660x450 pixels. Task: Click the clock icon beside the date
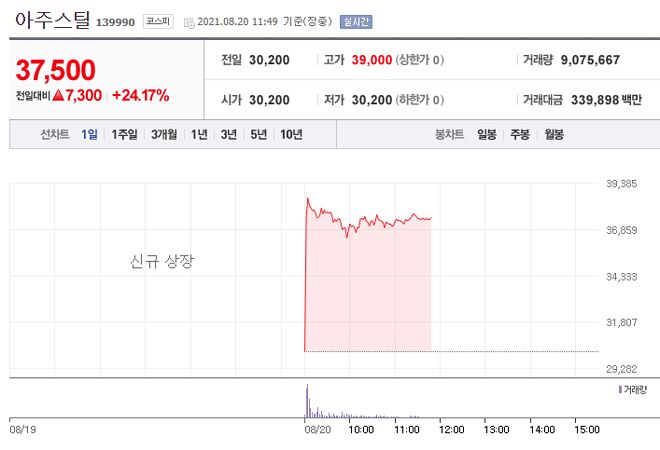coord(189,21)
